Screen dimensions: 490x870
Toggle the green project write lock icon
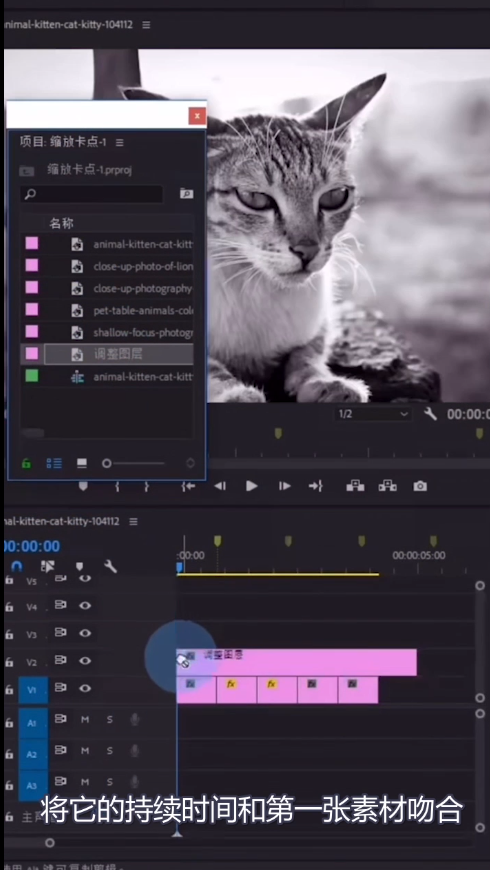(26, 463)
